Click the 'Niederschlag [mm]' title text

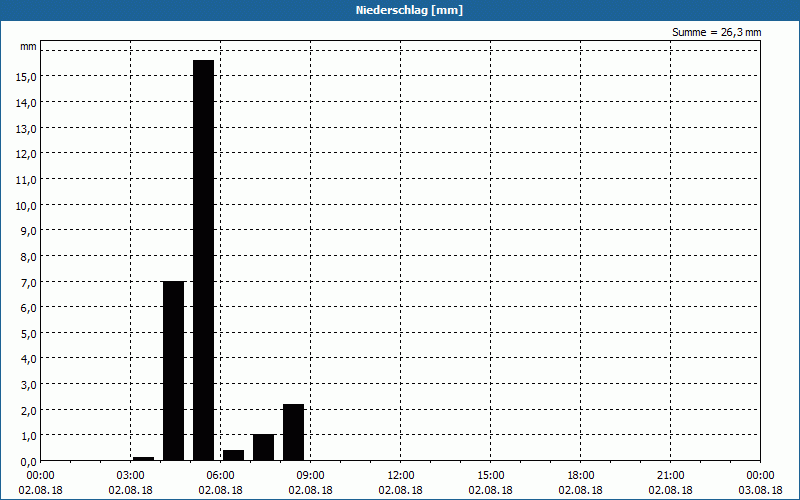coord(409,10)
